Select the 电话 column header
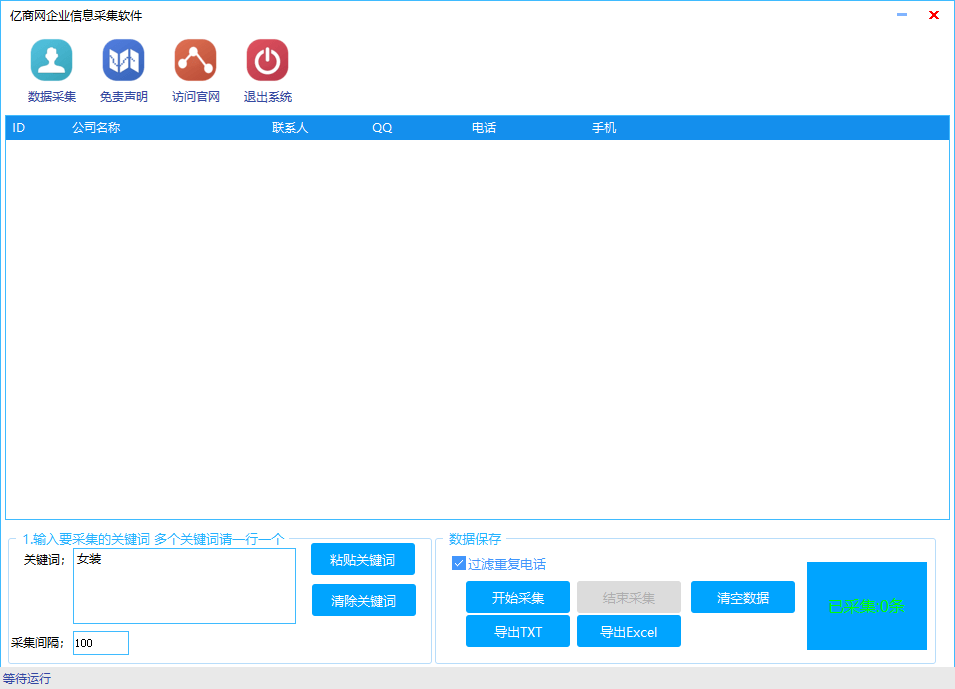Image resolution: width=955 pixels, height=689 pixels. 484,128
